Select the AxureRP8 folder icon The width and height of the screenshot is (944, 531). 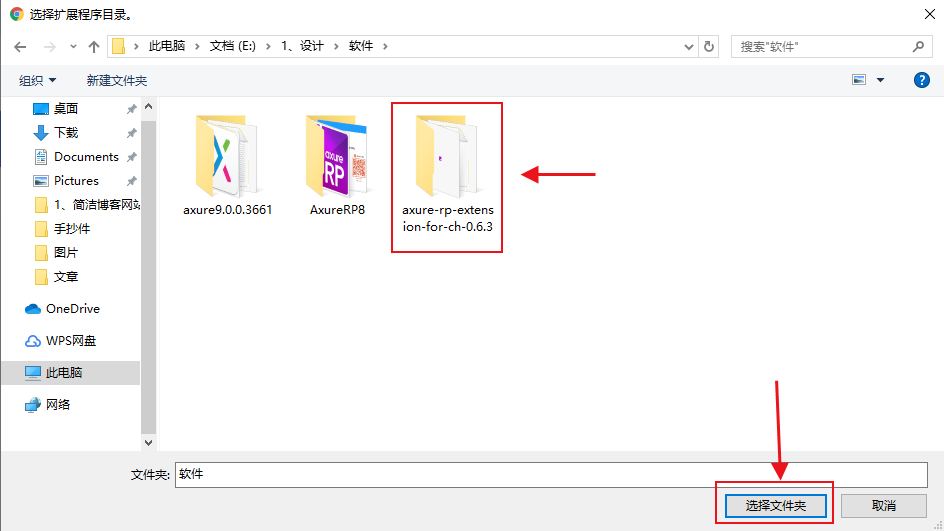(x=337, y=155)
